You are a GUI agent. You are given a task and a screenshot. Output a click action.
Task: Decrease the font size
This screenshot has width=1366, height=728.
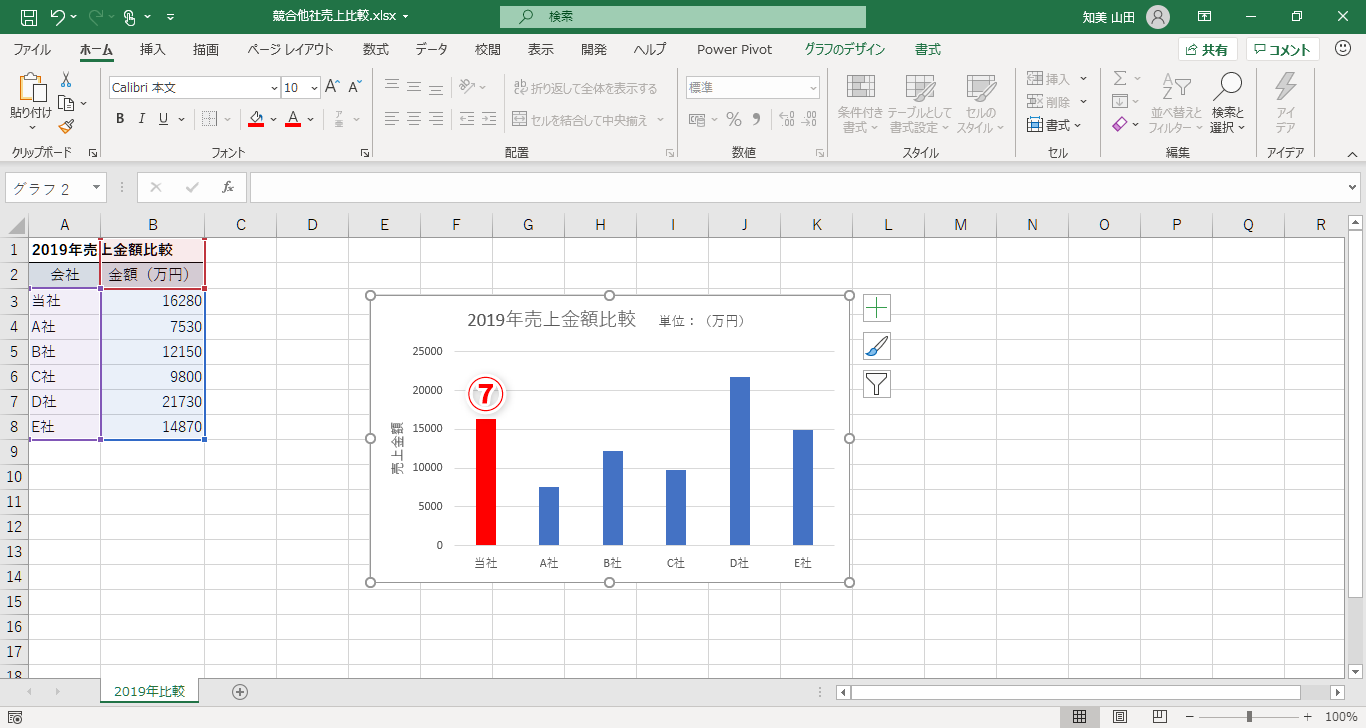[x=355, y=88]
